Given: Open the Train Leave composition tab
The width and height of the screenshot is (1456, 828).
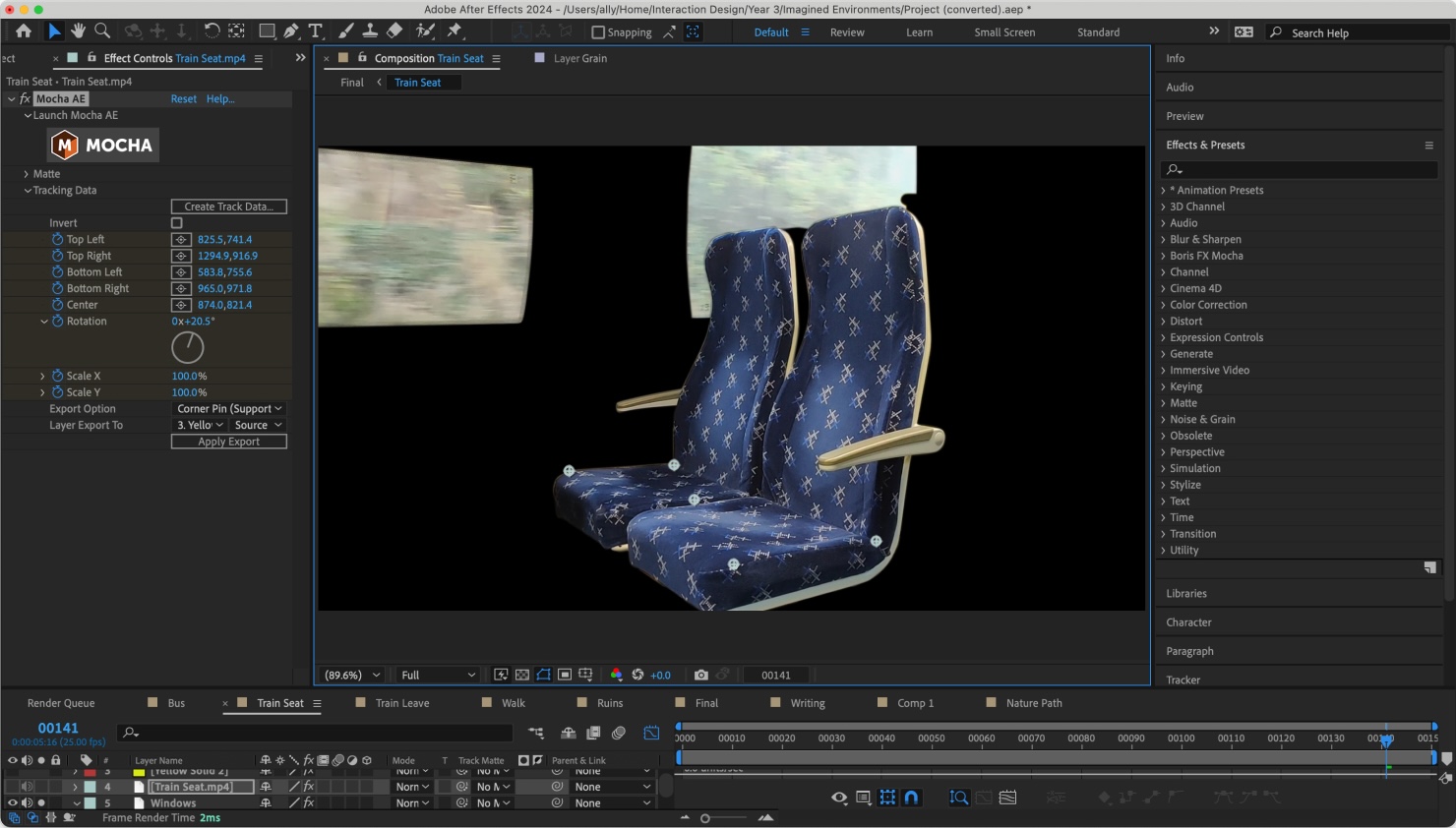Looking at the screenshot, I should click(x=402, y=703).
